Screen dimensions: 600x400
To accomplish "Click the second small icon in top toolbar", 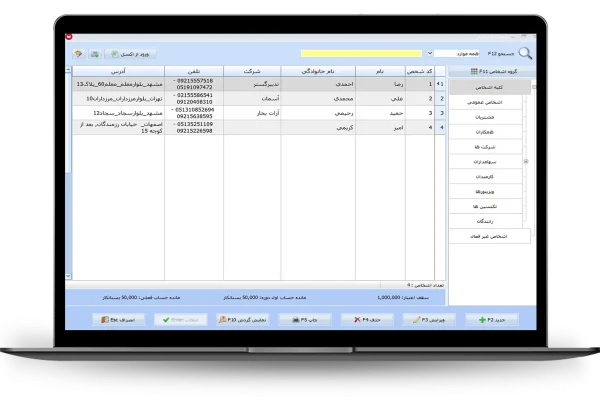I will click(x=95, y=53).
